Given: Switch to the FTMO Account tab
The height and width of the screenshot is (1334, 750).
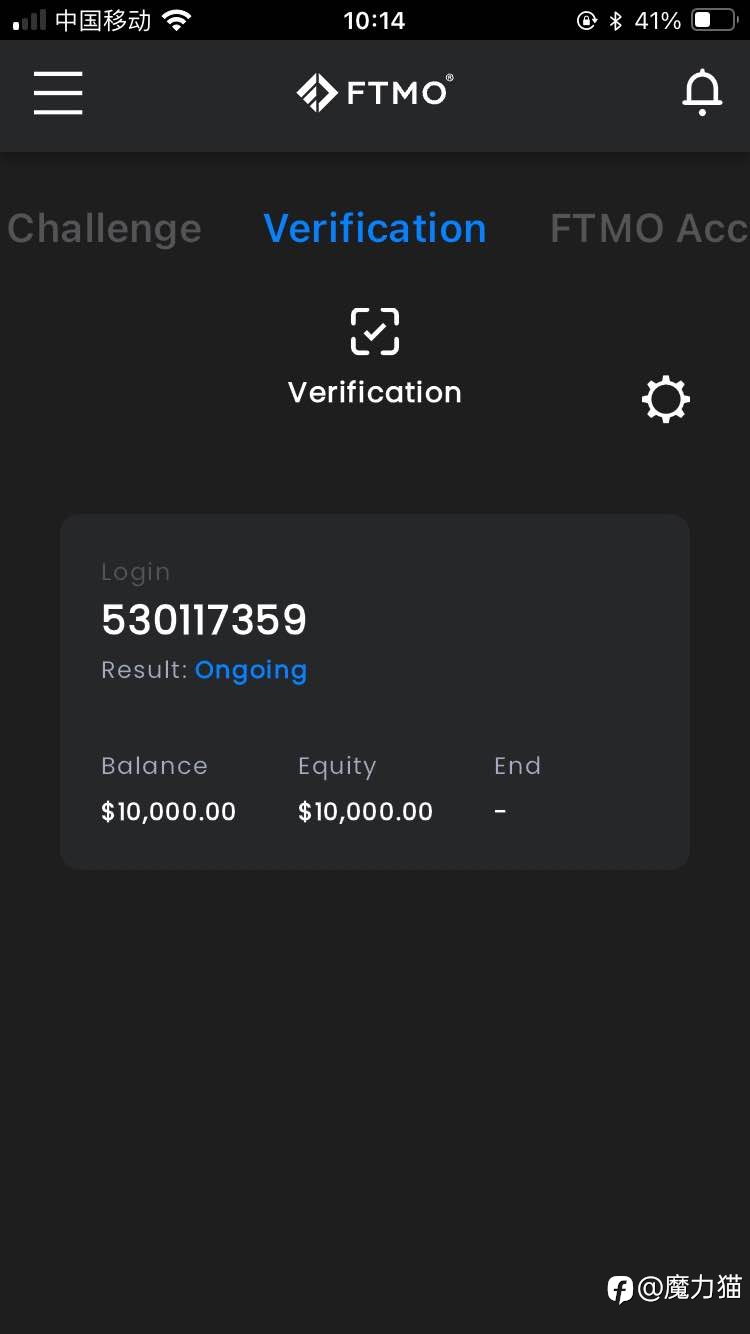Looking at the screenshot, I should tap(649, 228).
